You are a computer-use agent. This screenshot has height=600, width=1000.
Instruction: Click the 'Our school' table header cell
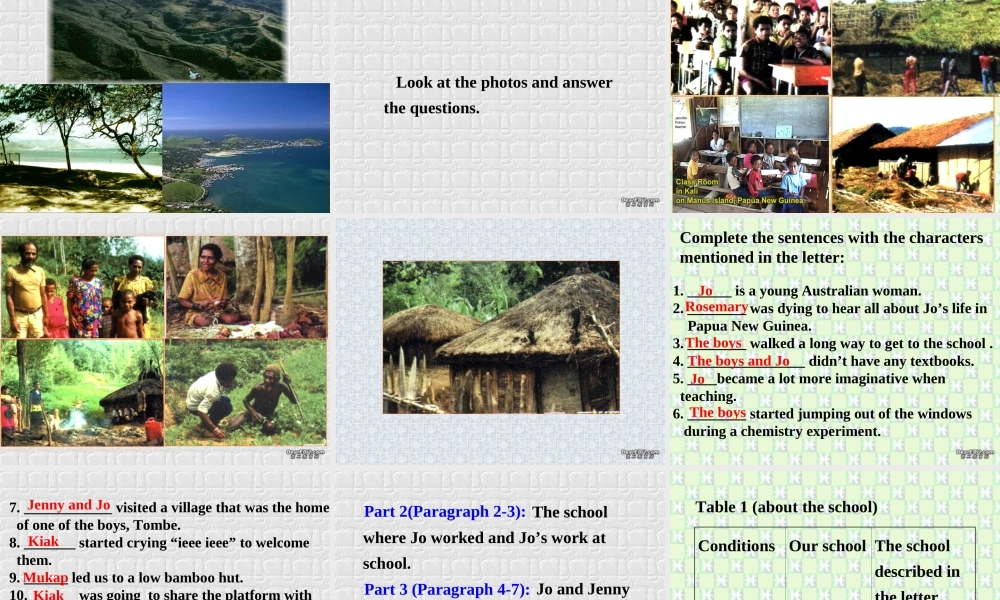pyautogui.click(x=828, y=564)
